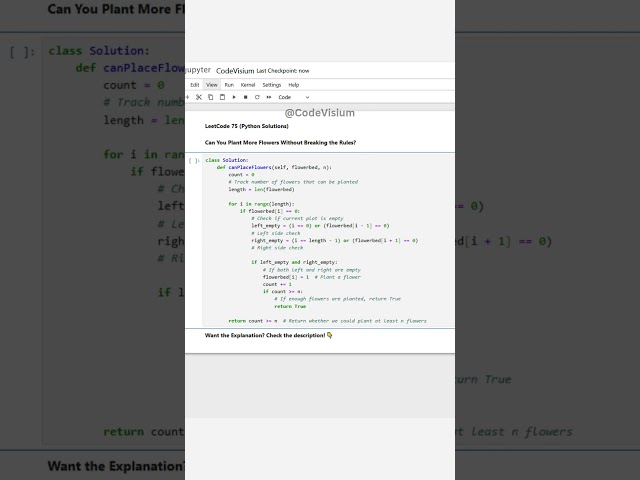Open the Kernel menu
Viewport: 640px width, 480px height.
(248, 85)
